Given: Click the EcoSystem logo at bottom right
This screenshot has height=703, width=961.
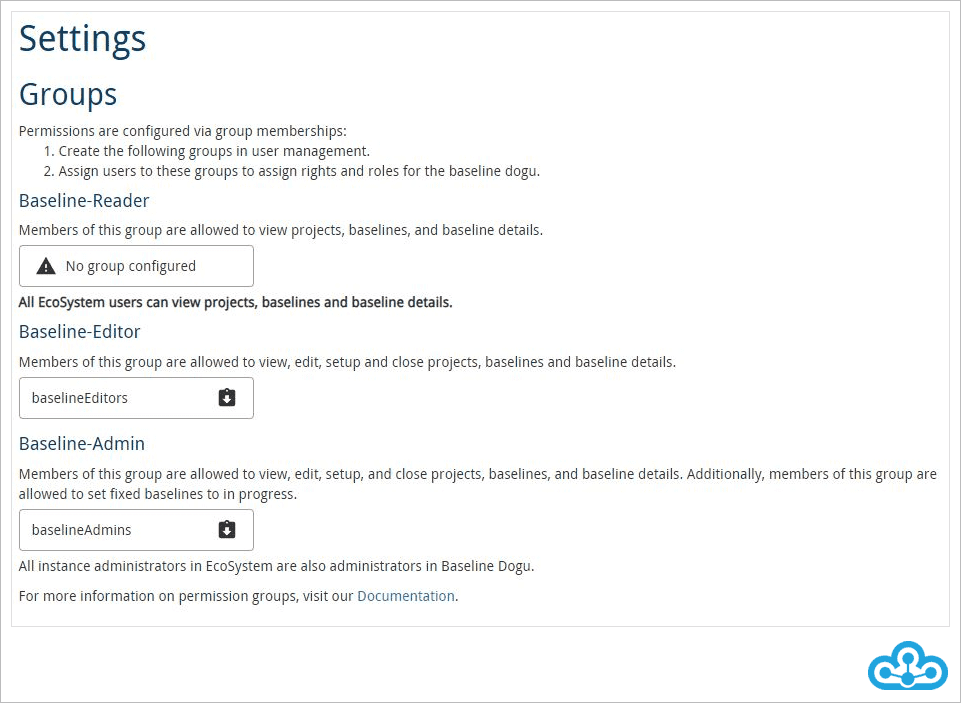Looking at the screenshot, I should click(x=907, y=666).
